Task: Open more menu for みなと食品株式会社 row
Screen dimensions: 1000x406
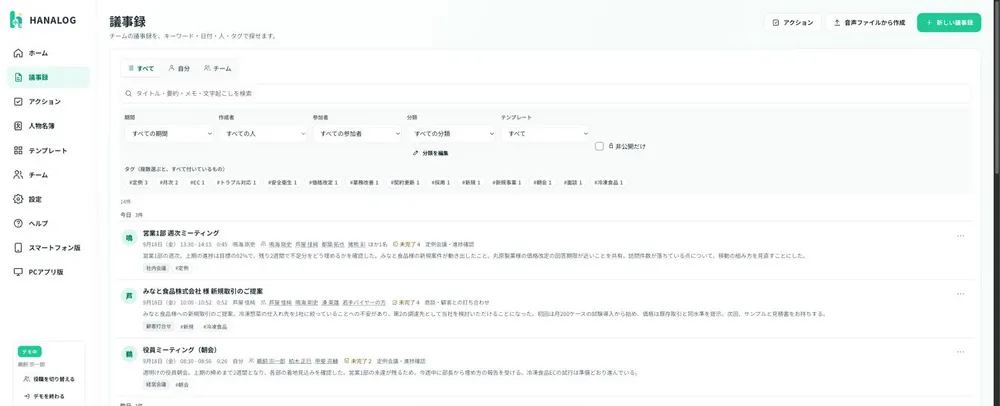Action: (960, 294)
